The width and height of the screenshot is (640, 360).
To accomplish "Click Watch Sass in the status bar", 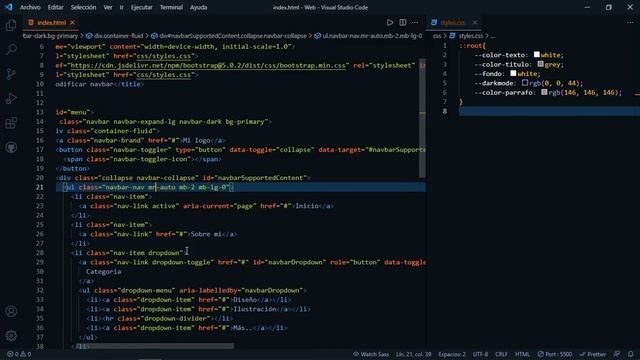I will 371,354.
